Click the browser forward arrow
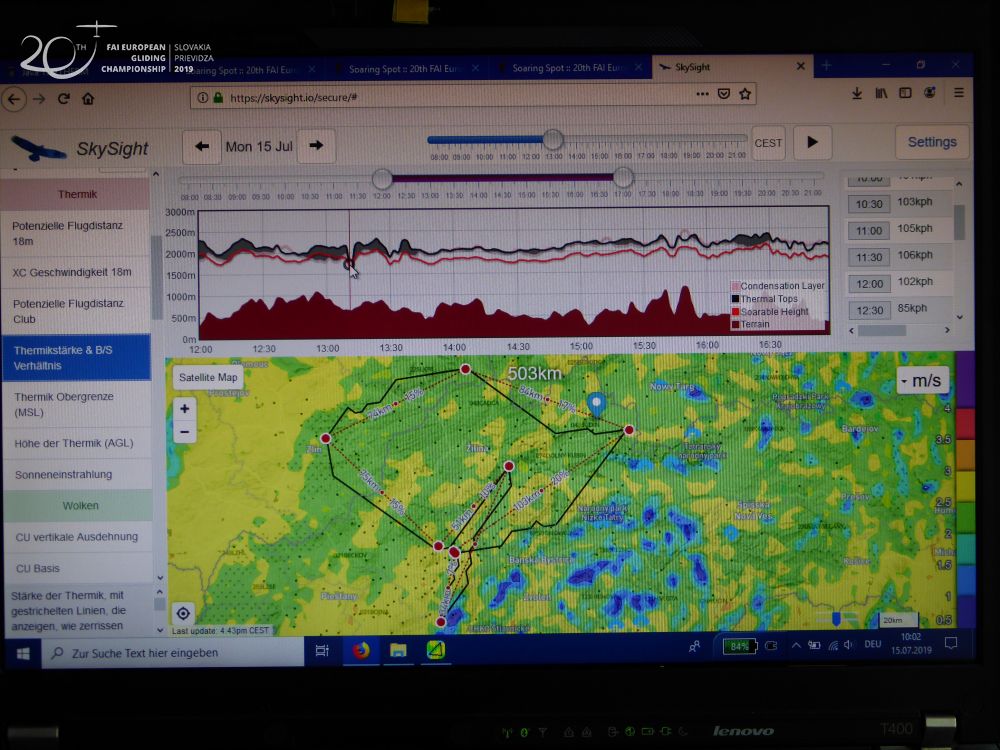1000x750 pixels. pyautogui.click(x=39, y=99)
